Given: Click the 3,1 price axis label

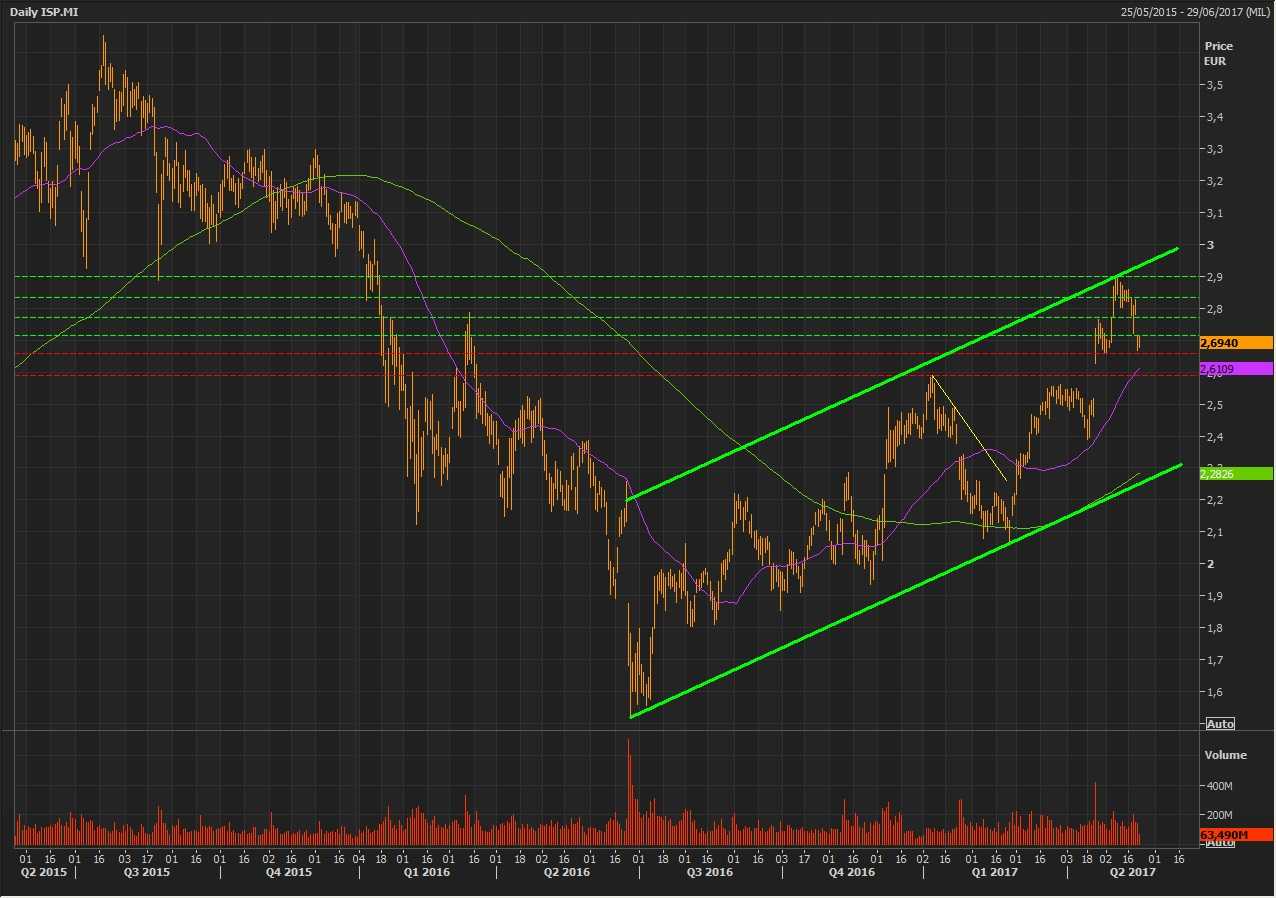Looking at the screenshot, I should pos(1213,213).
